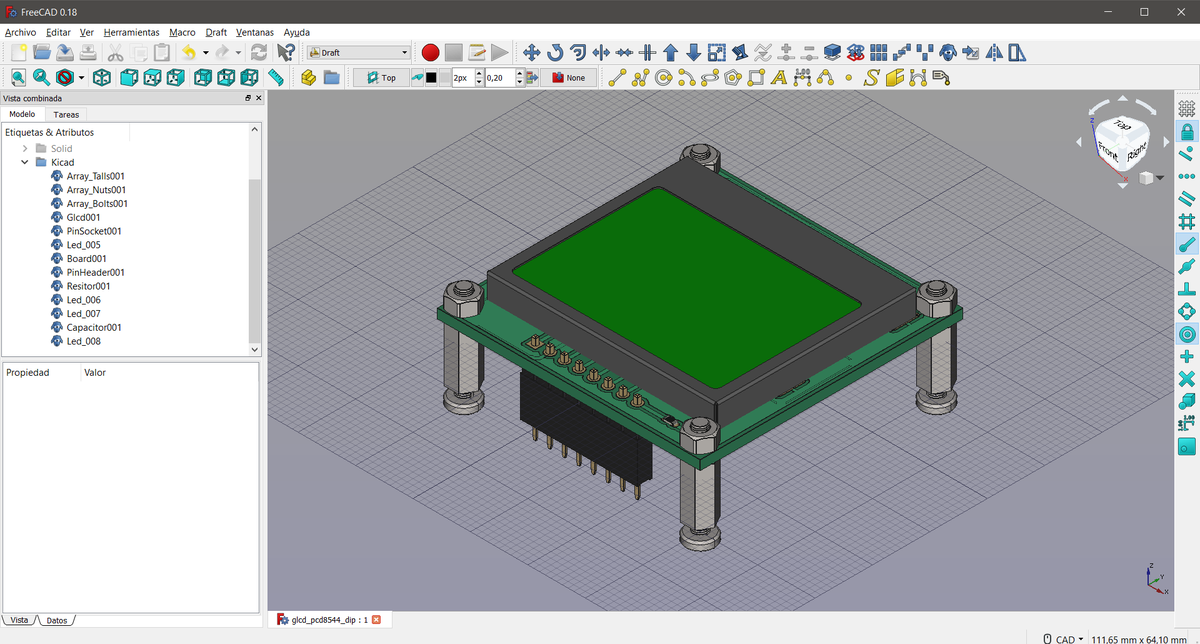1200x644 pixels.
Task: Click the Draft Label tag tool
Action: (x=941, y=77)
